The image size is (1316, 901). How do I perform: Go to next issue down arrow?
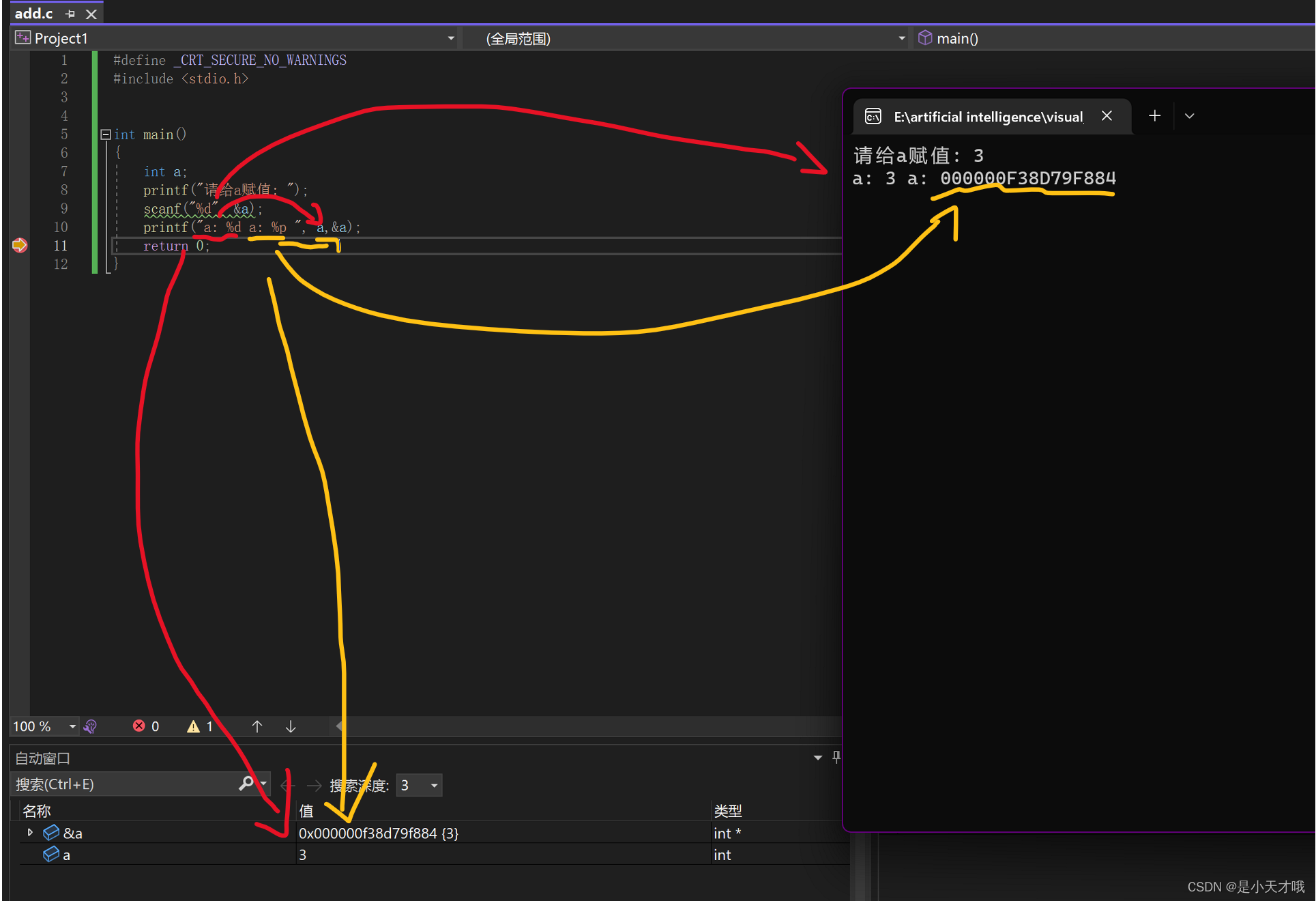[291, 726]
